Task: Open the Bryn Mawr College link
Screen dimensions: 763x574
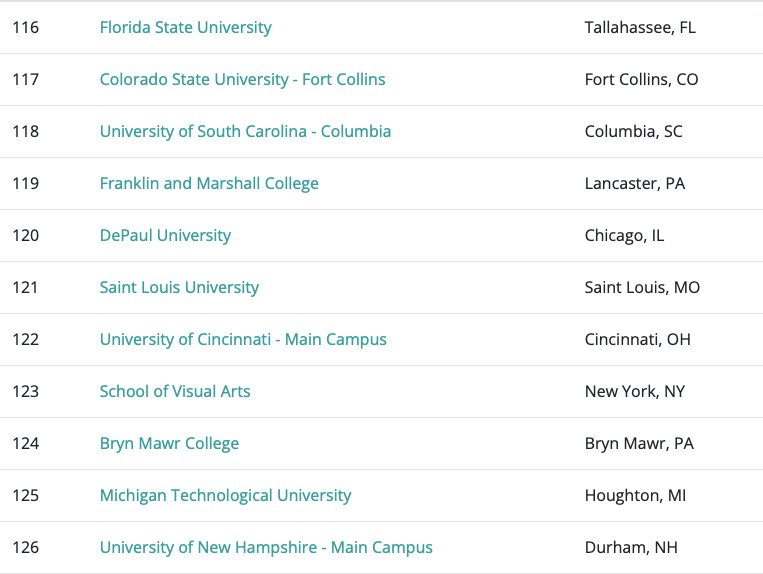Action: [x=169, y=444]
